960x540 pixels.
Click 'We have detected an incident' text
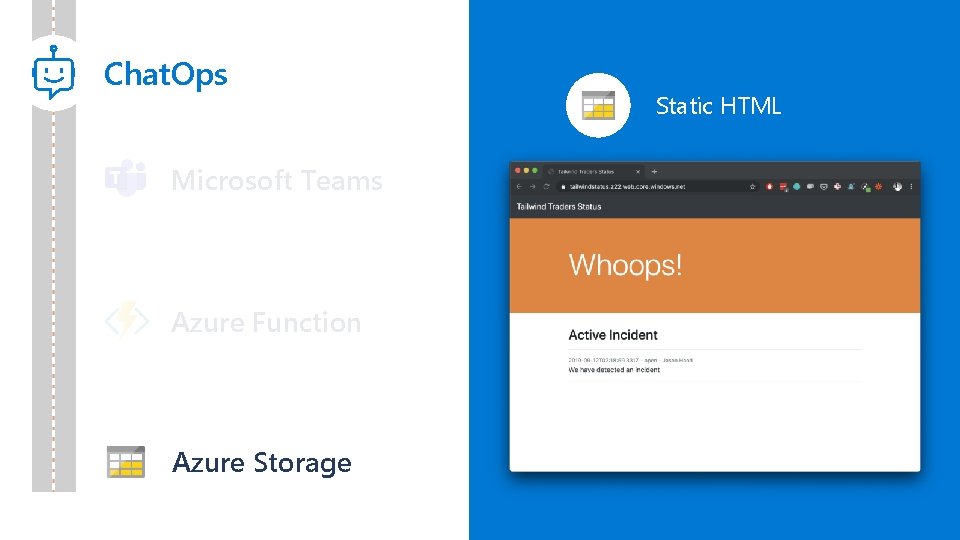point(614,370)
